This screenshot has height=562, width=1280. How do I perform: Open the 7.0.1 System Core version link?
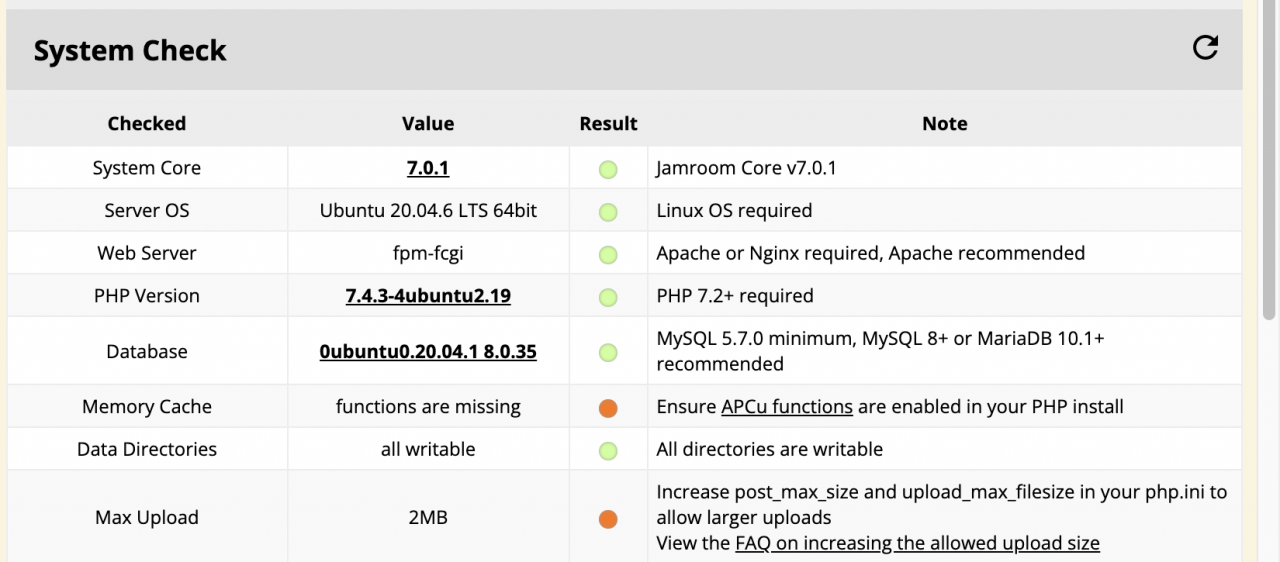pos(428,168)
